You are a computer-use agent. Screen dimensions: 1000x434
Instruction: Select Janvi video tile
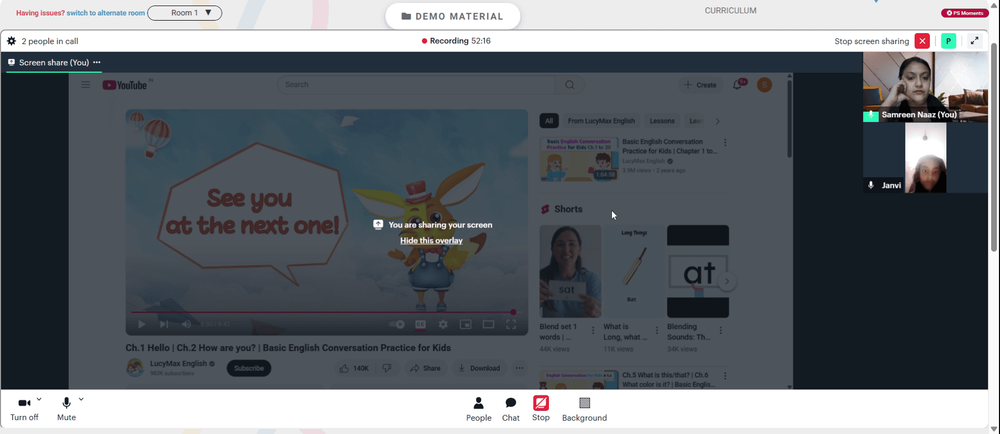tap(925, 157)
